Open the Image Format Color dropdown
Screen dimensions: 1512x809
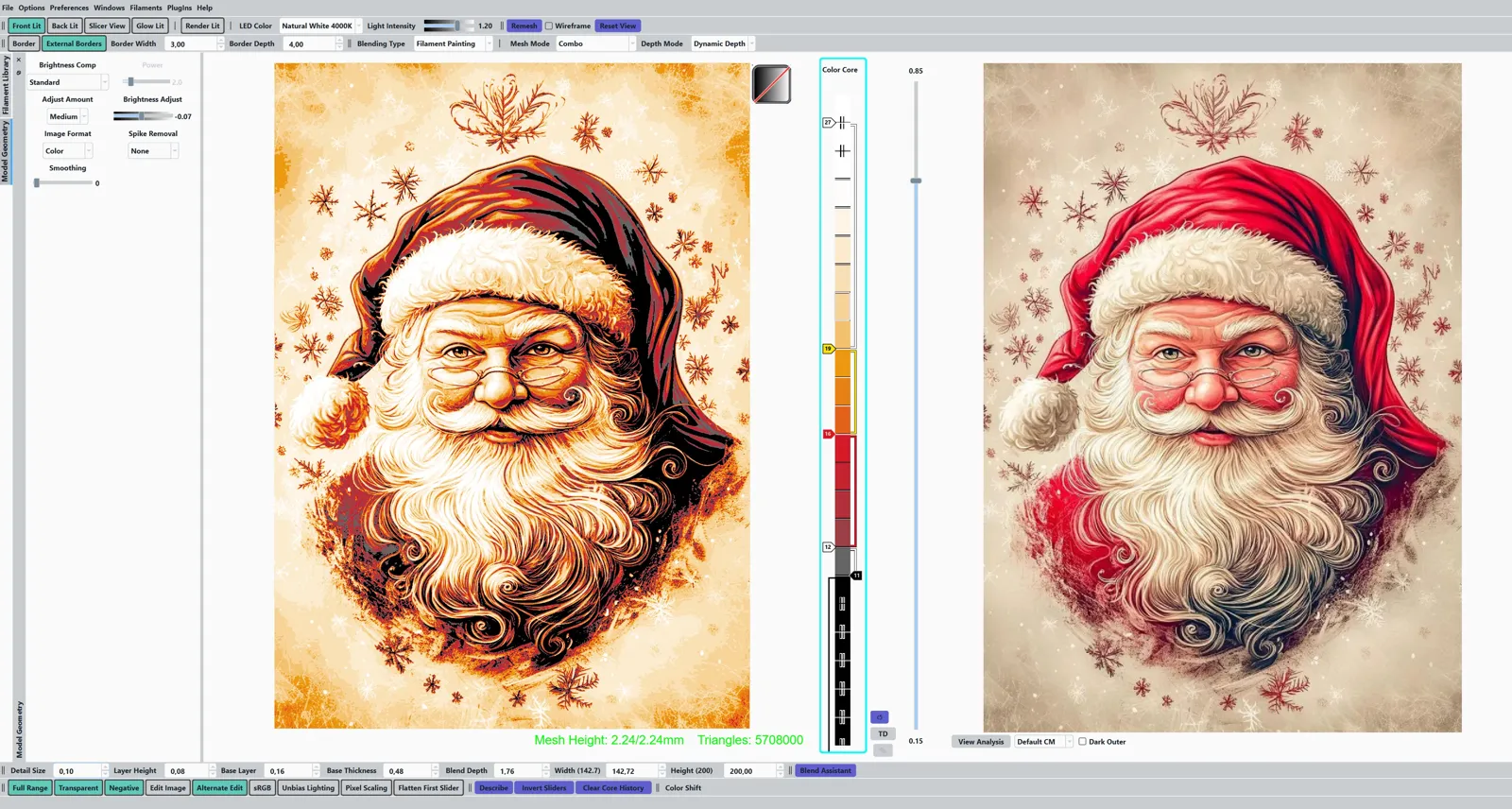68,151
